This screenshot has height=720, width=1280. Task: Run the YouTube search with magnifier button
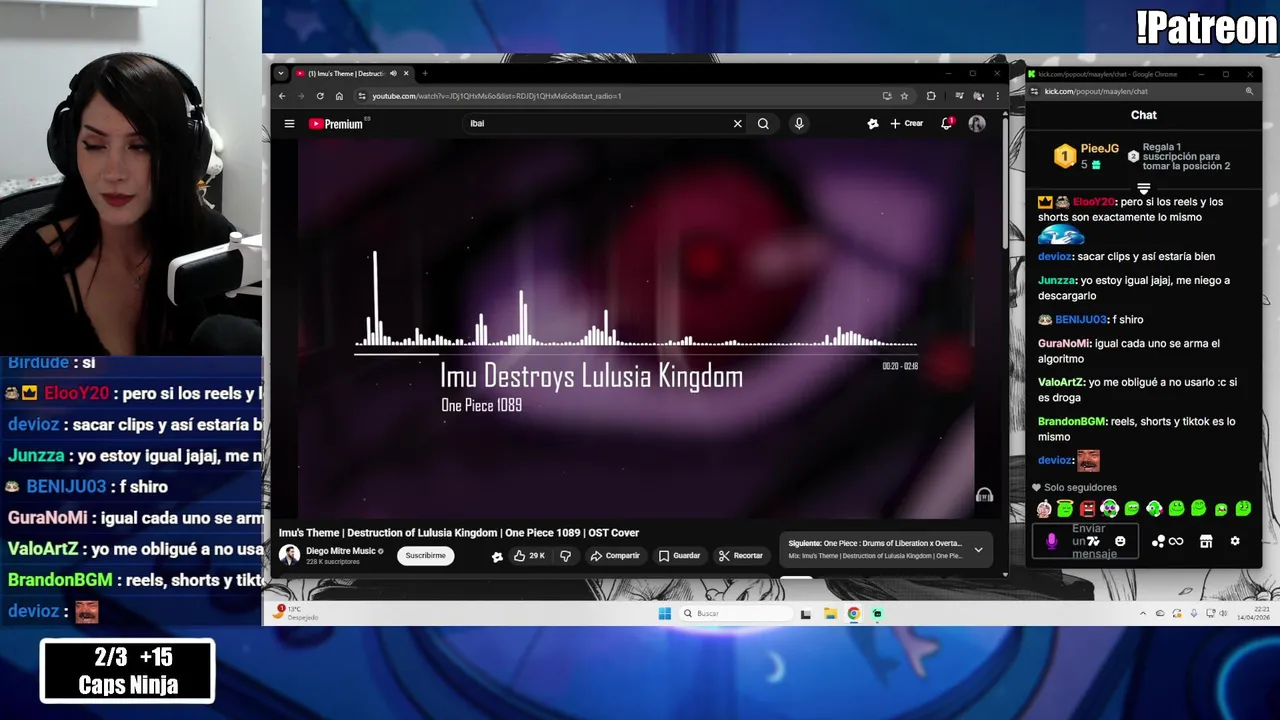(x=763, y=124)
